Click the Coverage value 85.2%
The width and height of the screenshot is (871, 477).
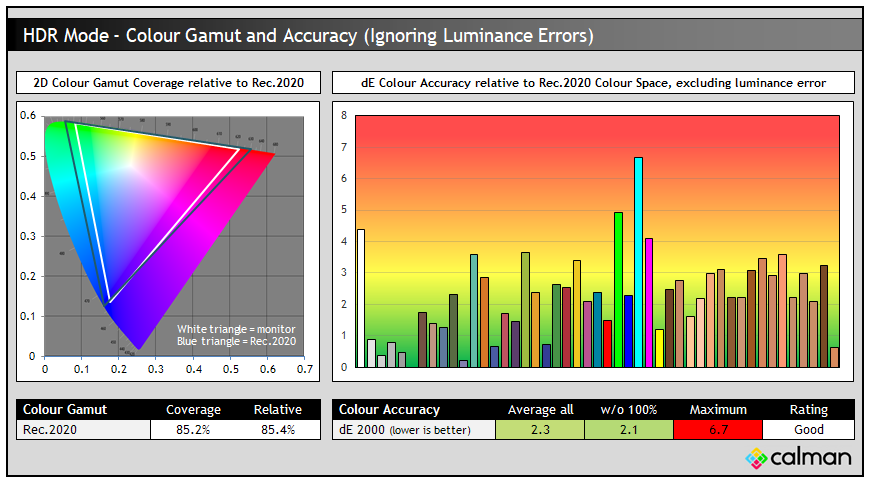click(x=193, y=429)
